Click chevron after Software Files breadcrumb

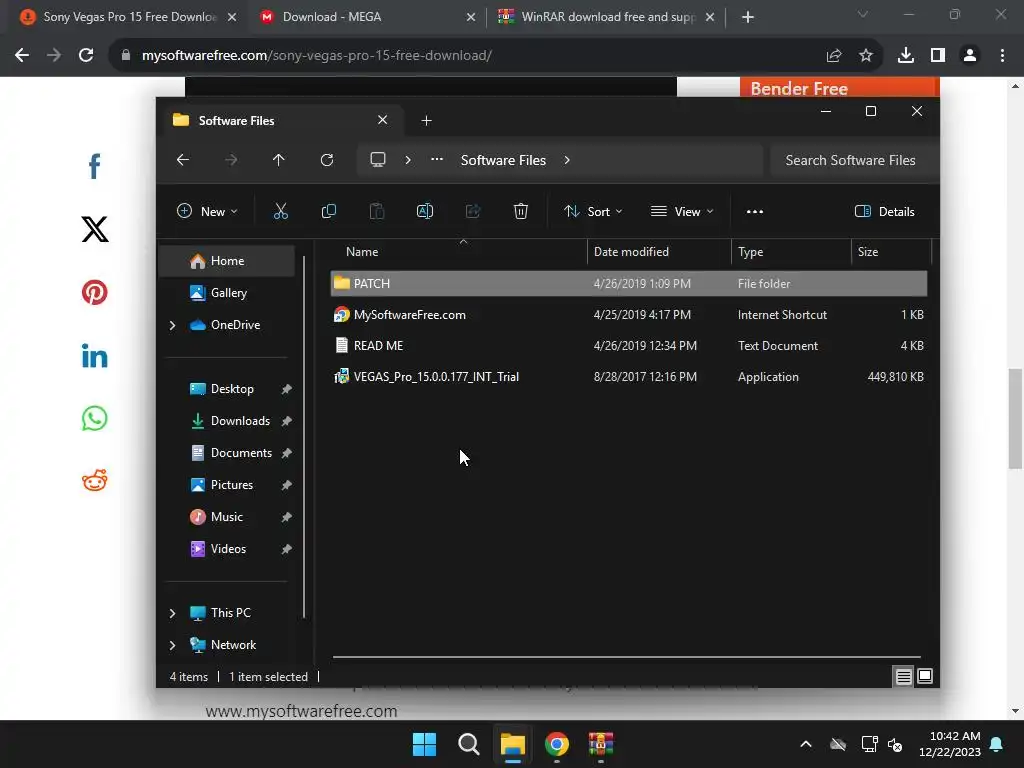567,160
